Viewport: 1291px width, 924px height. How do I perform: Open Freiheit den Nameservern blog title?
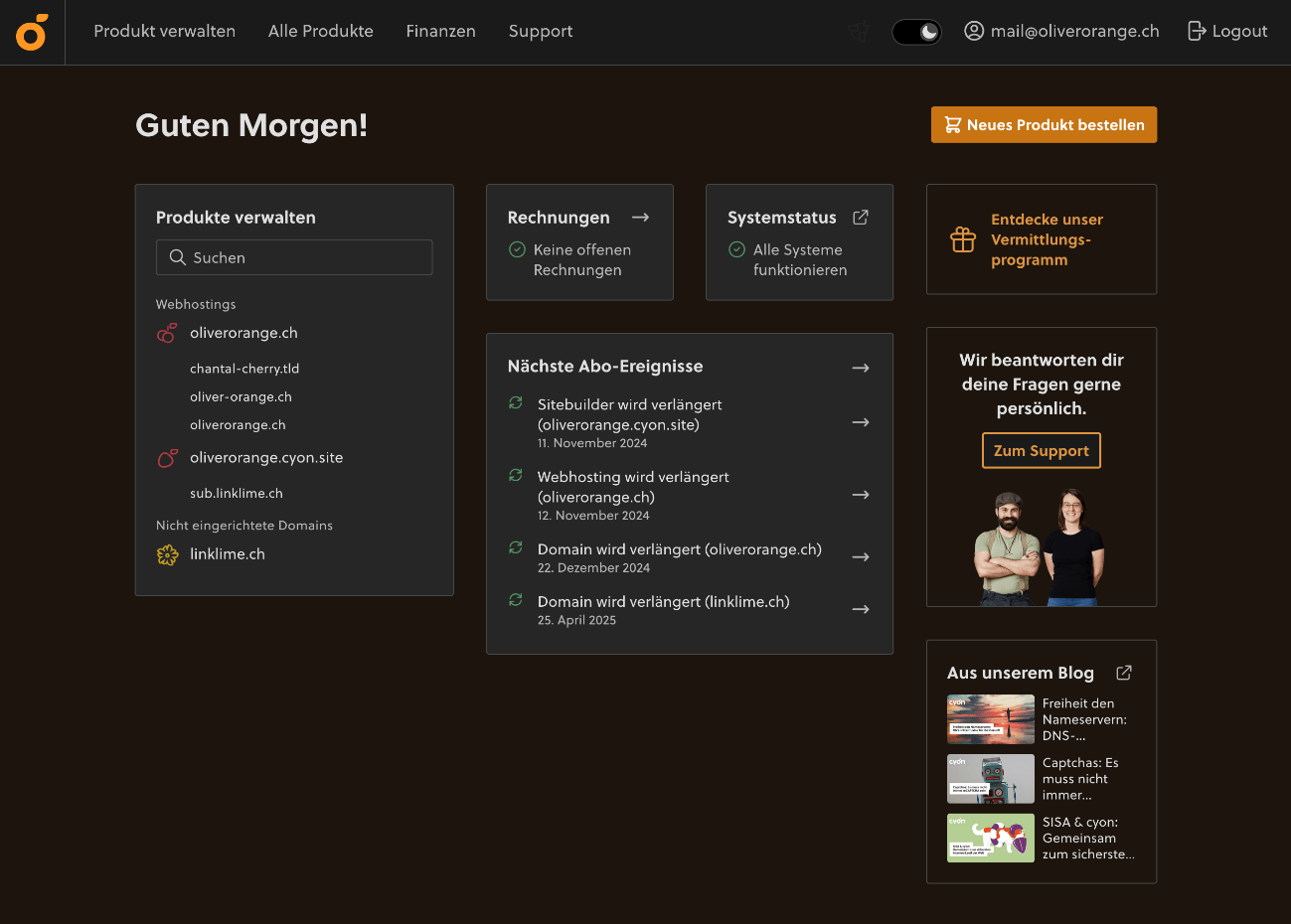[x=1084, y=719]
